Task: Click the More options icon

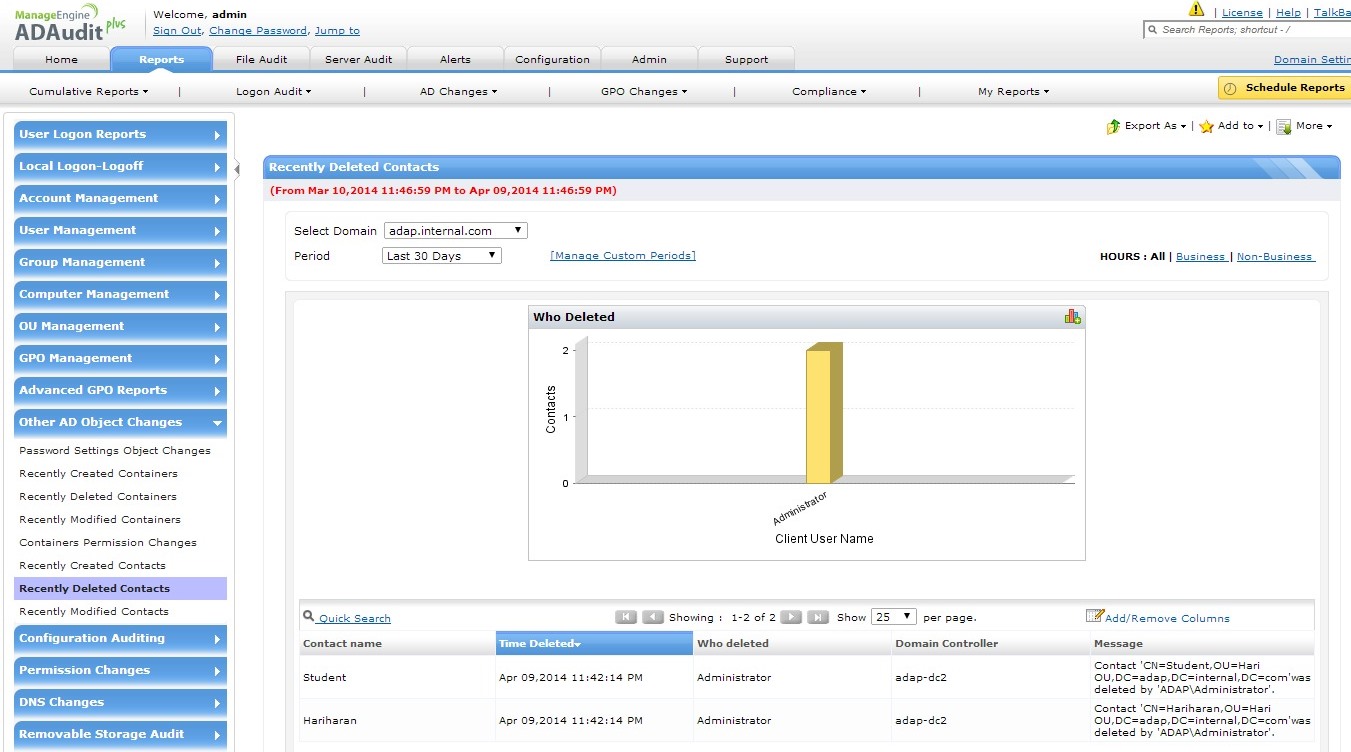Action: [x=1284, y=127]
